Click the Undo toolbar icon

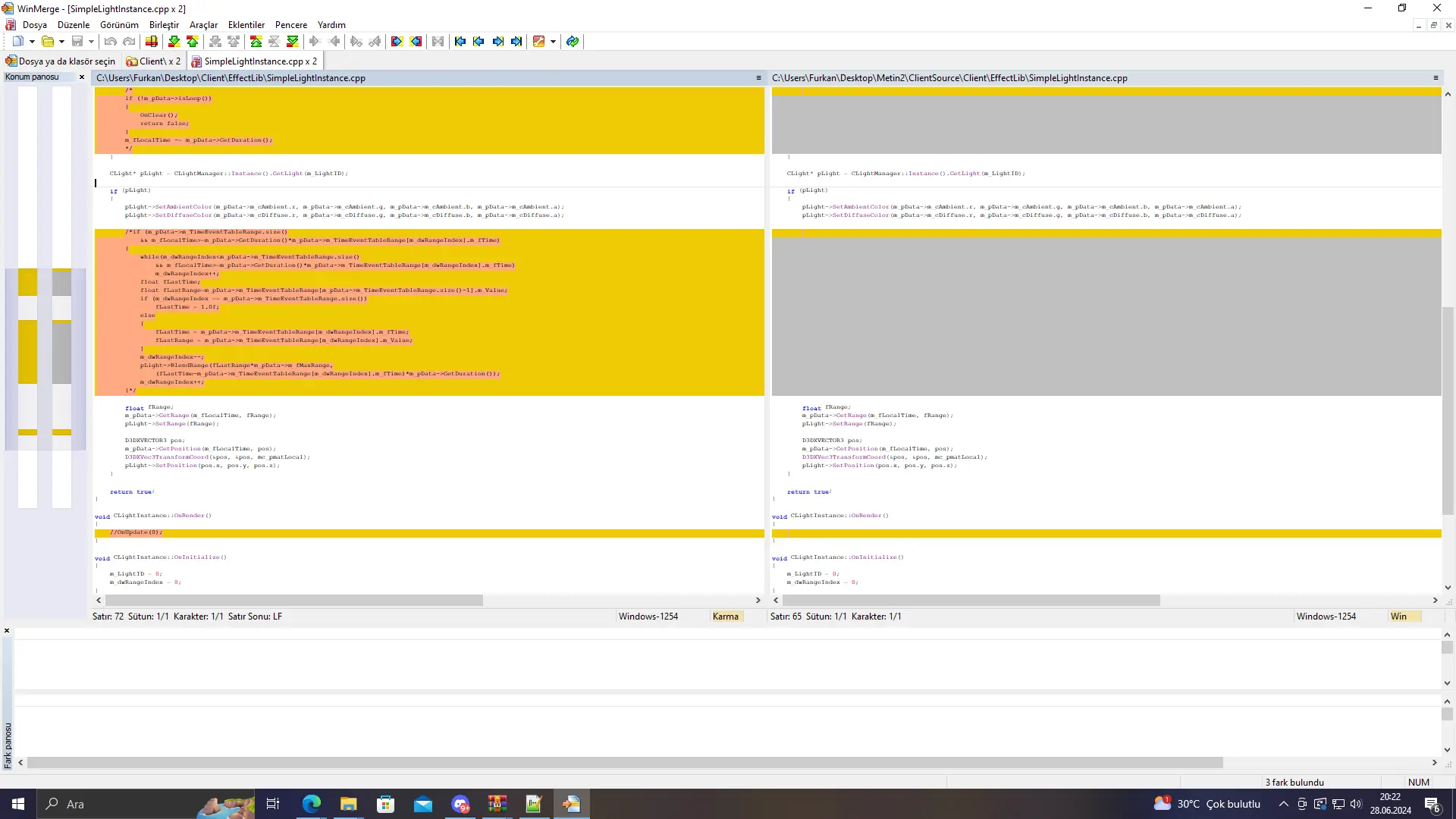pos(111,42)
